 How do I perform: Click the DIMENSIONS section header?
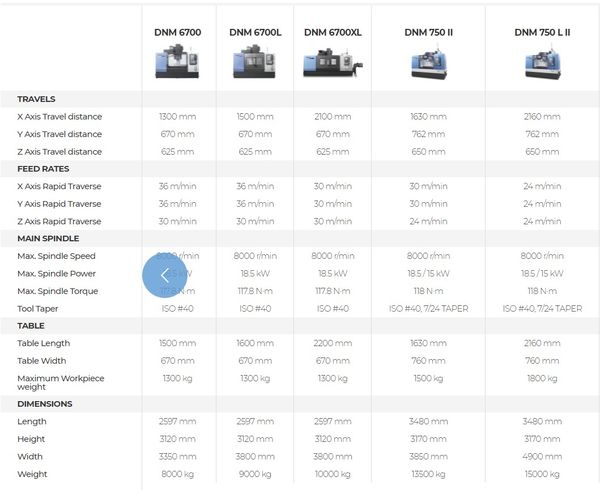45,404
